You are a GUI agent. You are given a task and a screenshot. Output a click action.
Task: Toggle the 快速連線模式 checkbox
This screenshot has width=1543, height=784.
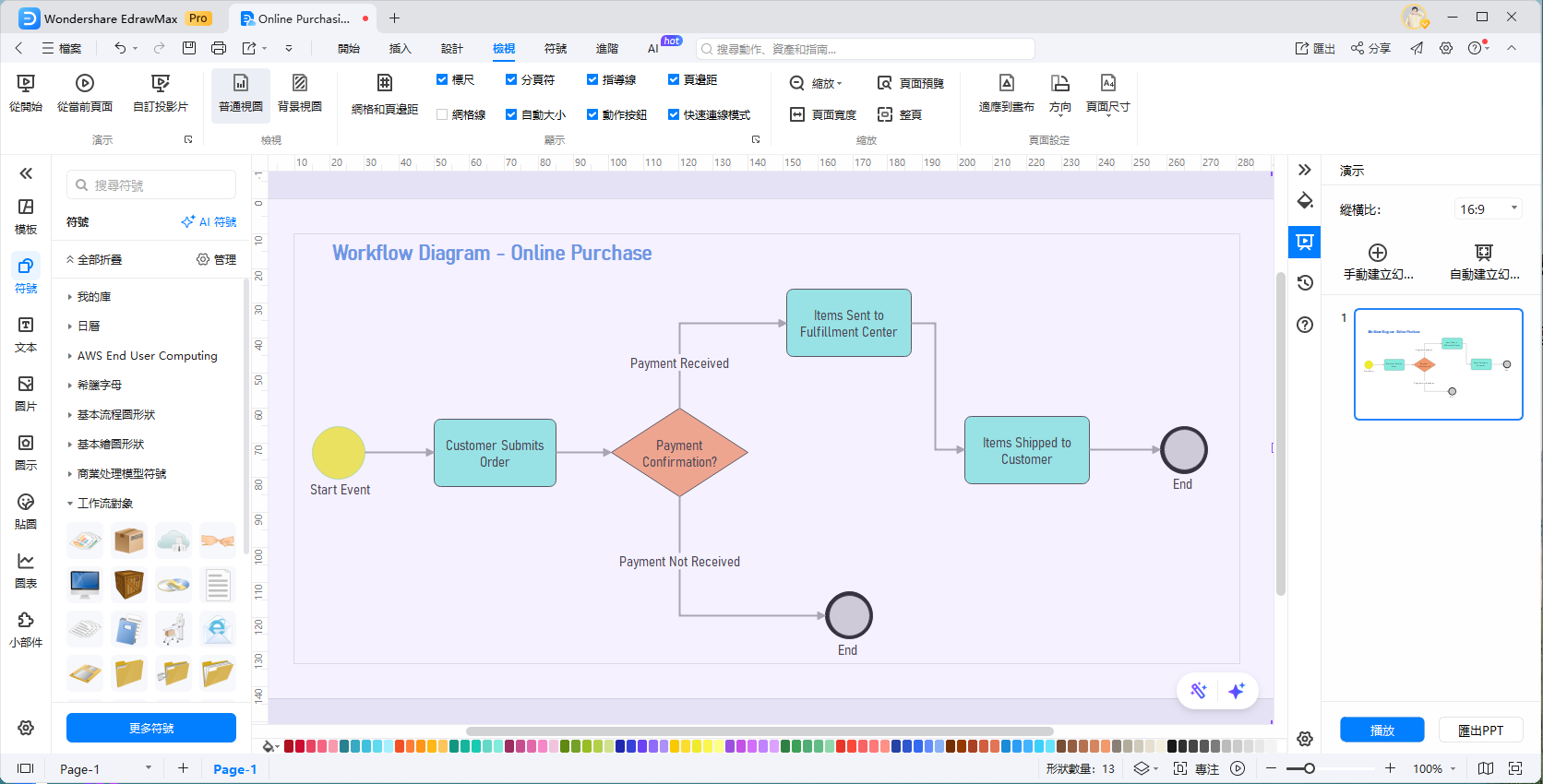point(674,114)
